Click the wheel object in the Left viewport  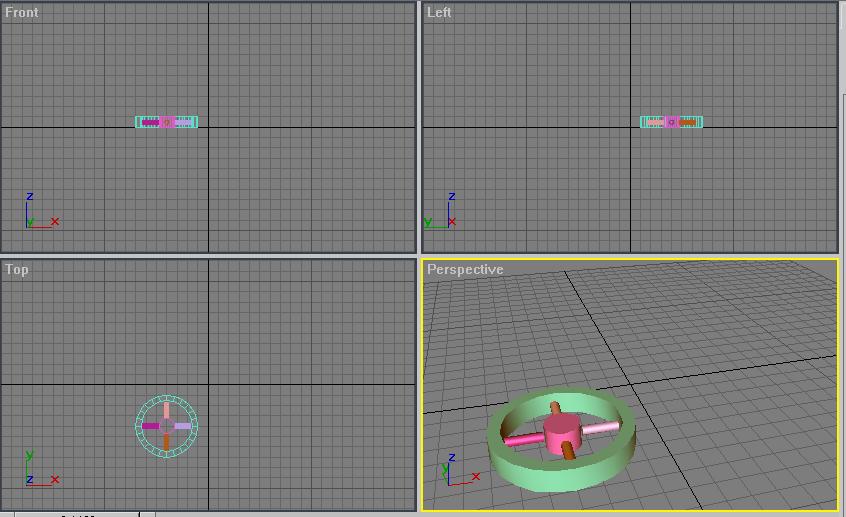671,122
